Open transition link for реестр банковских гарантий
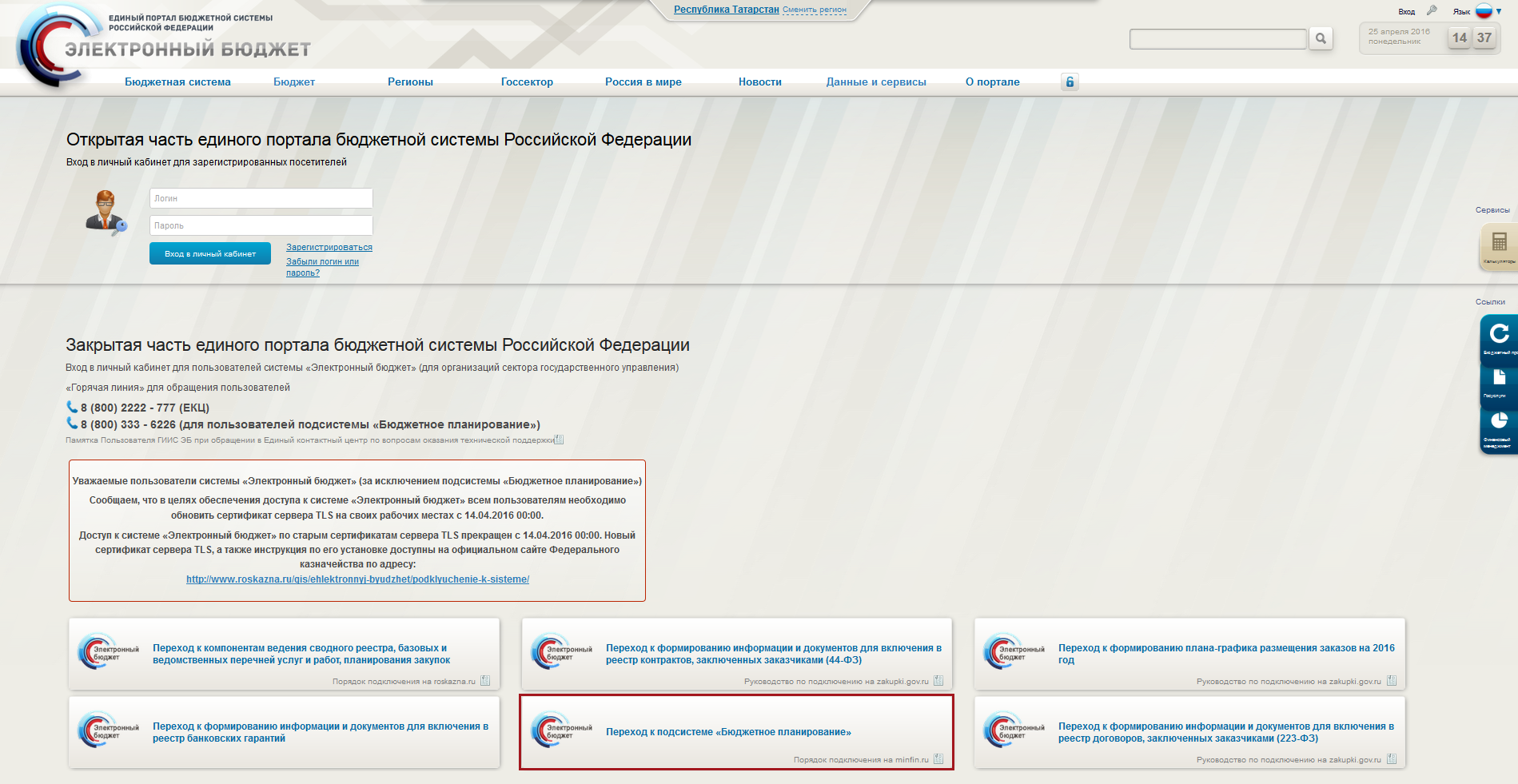This screenshot has width=1518, height=784. tap(321, 732)
